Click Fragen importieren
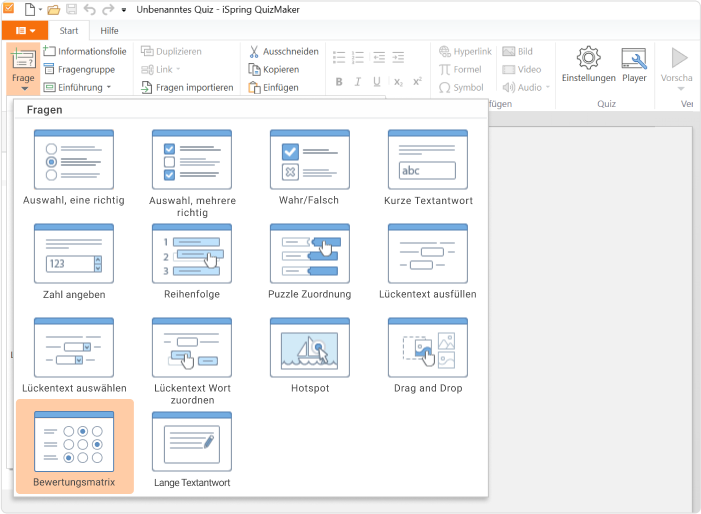Image resolution: width=701 pixels, height=514 pixels. [x=187, y=87]
